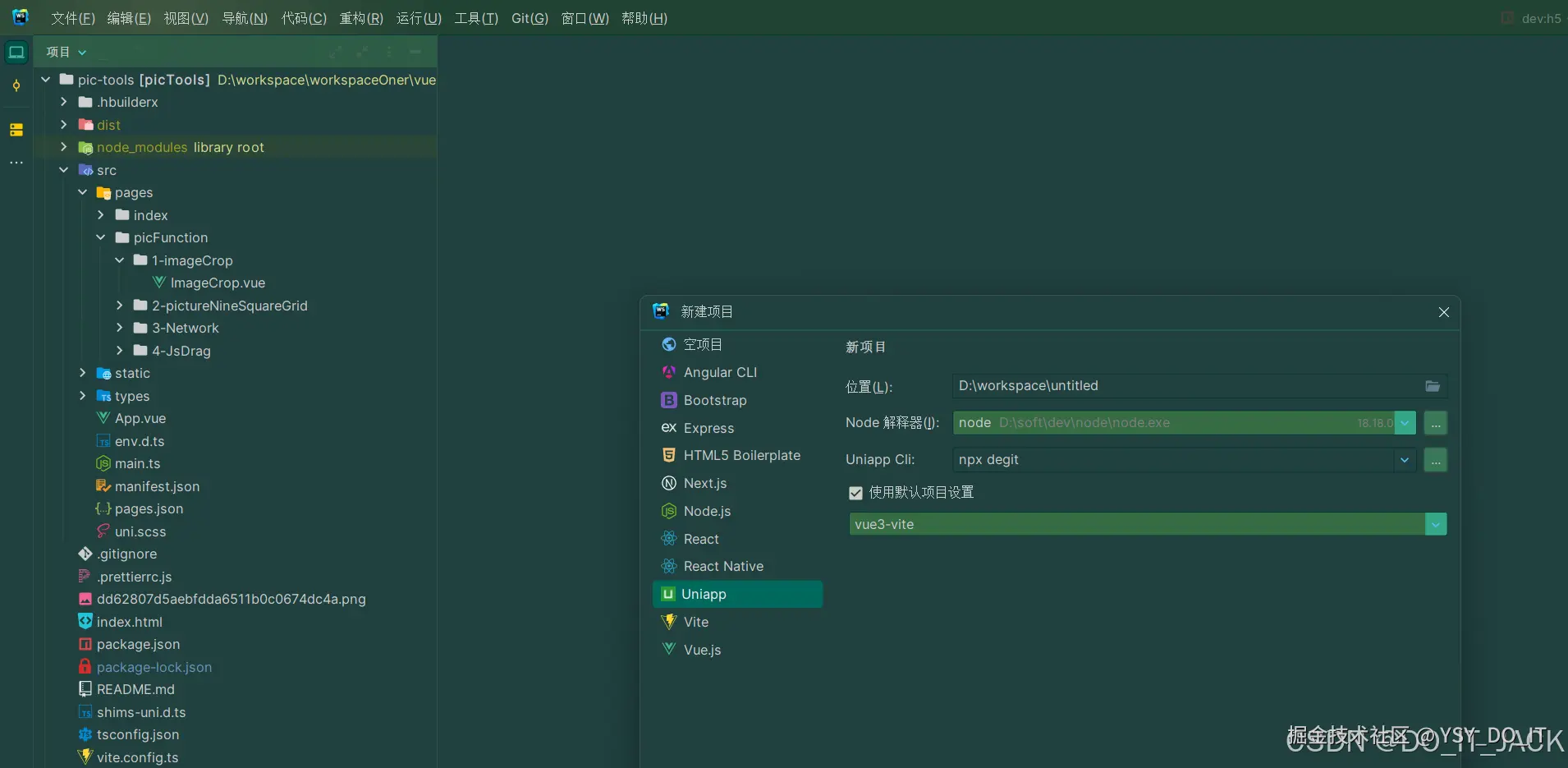Open the 代码(C) menu
Screen dimensions: 1568x768
click(x=305, y=18)
